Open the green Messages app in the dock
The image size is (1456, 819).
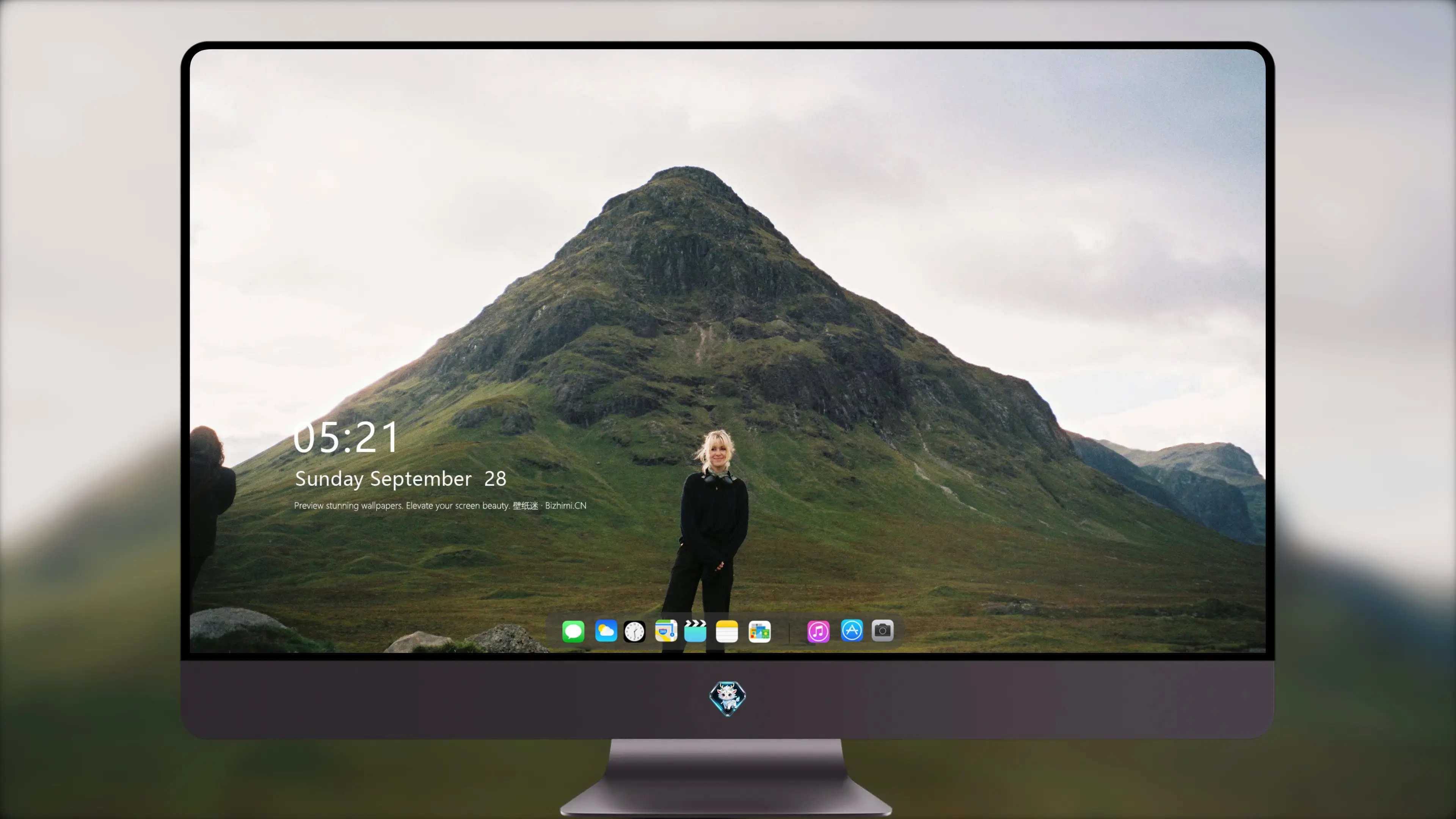pyautogui.click(x=573, y=631)
